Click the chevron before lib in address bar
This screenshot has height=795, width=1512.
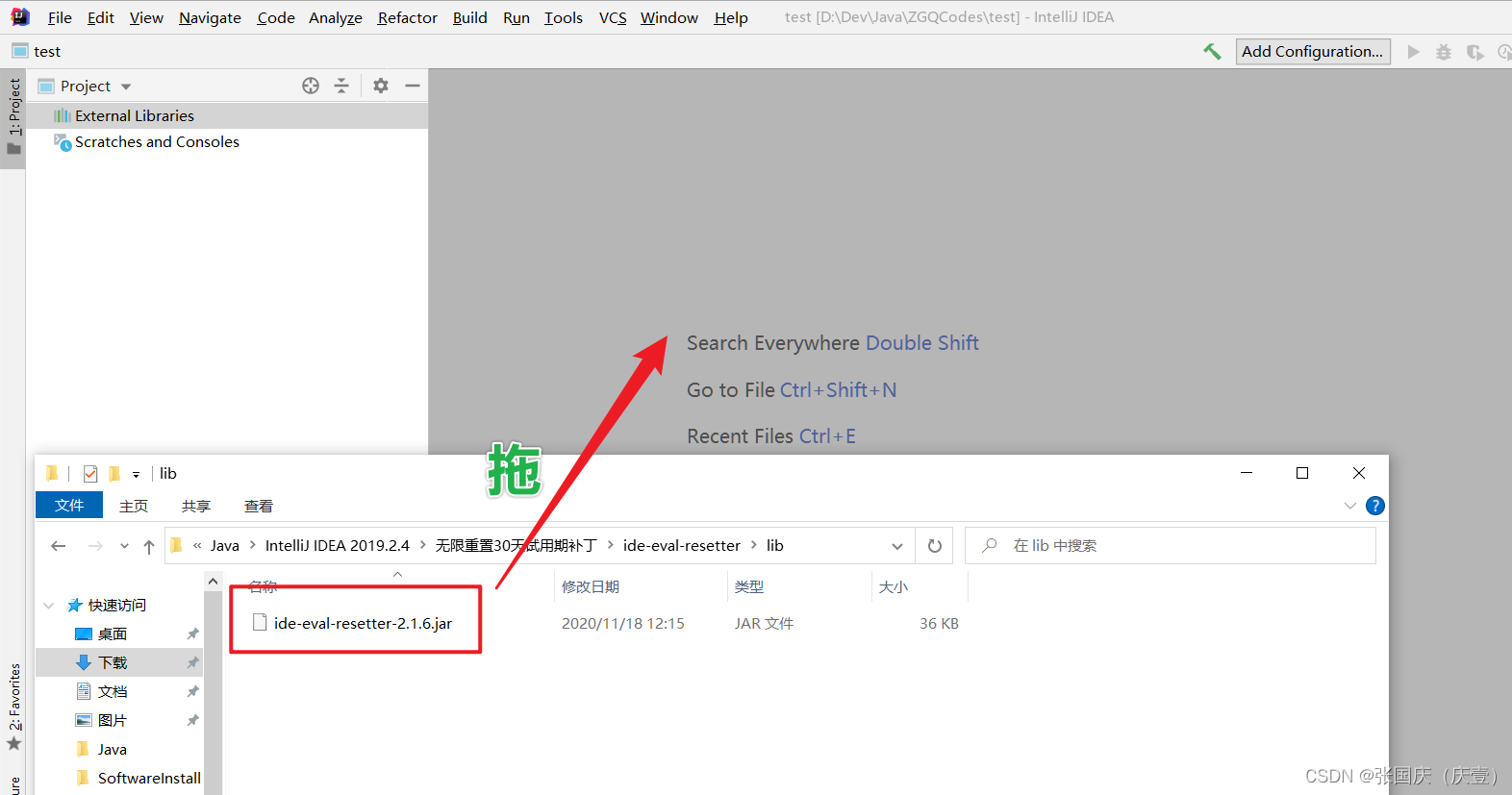coord(754,545)
